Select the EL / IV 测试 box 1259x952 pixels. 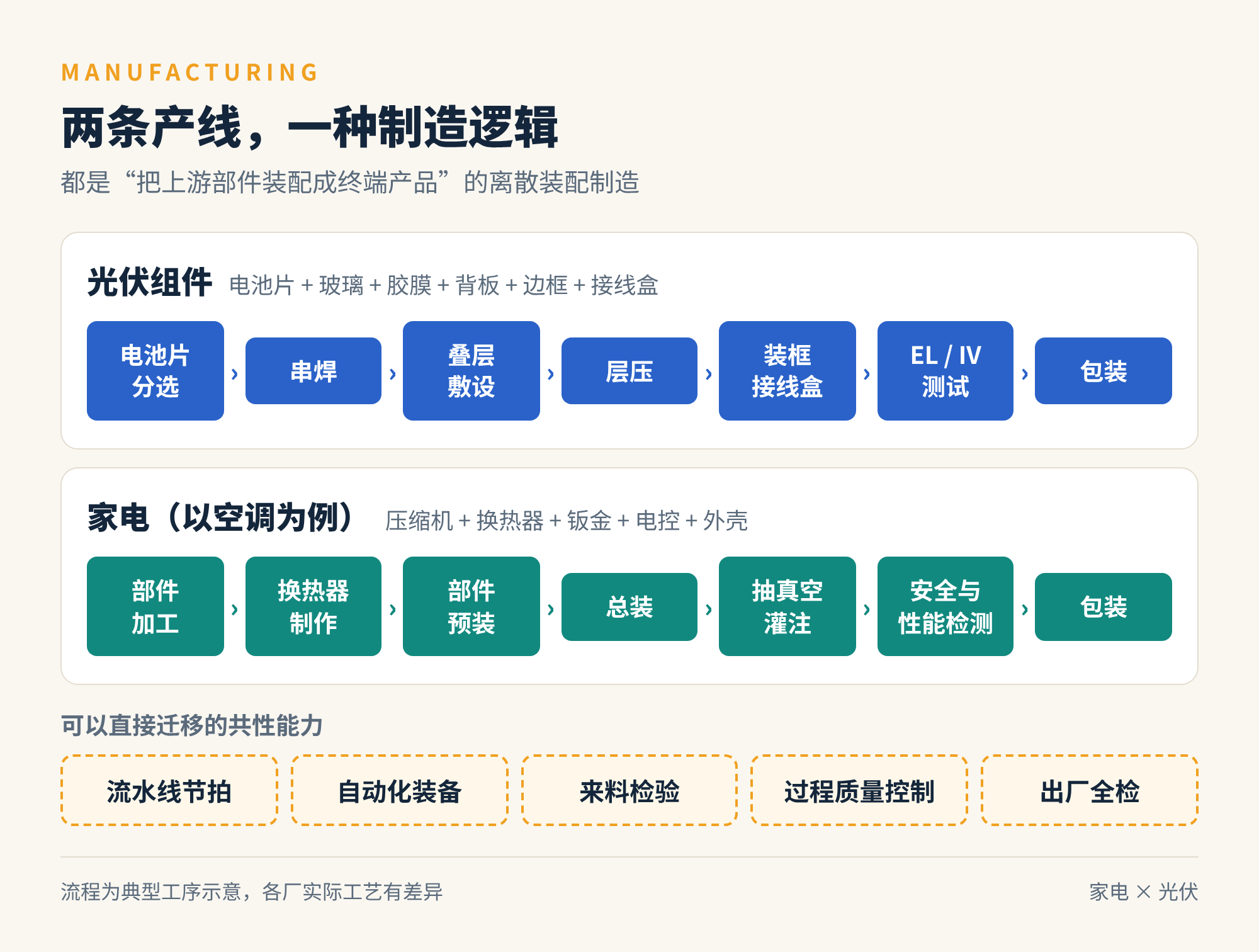tap(946, 371)
